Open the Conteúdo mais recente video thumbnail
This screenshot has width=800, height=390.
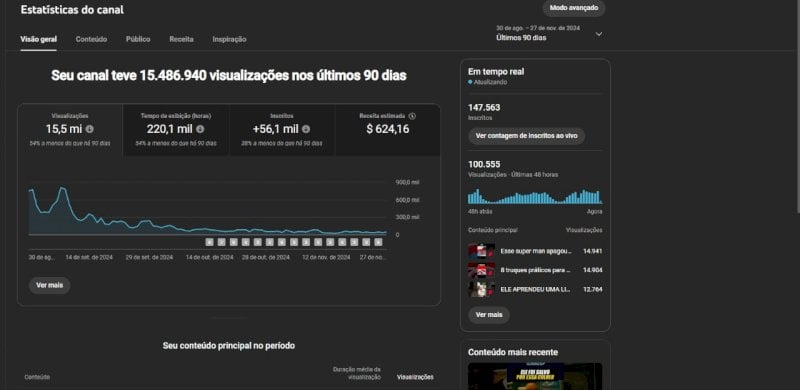click(535, 376)
